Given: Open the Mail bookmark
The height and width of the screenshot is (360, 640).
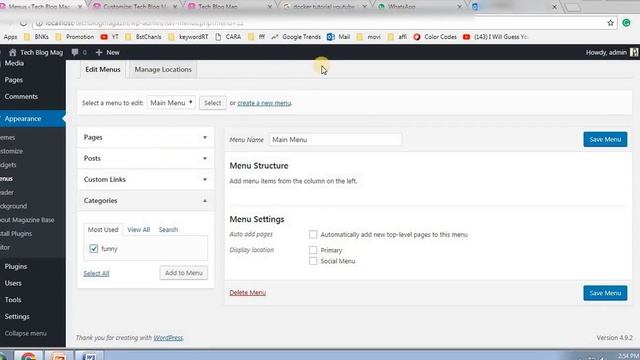Looking at the screenshot, I should (x=338, y=37).
